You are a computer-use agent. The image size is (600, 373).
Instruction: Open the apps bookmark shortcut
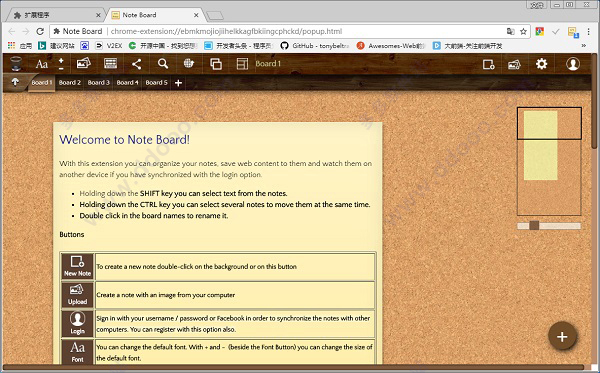(20, 46)
